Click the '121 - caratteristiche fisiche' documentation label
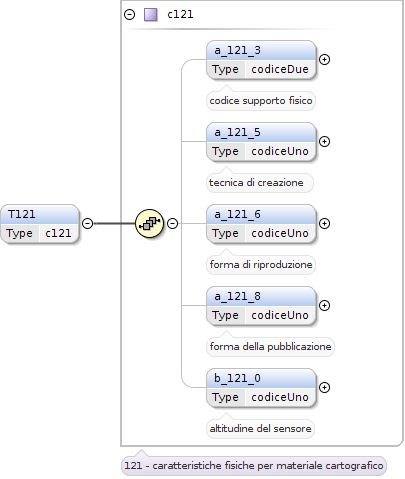The image size is (405, 479). click(x=254, y=465)
